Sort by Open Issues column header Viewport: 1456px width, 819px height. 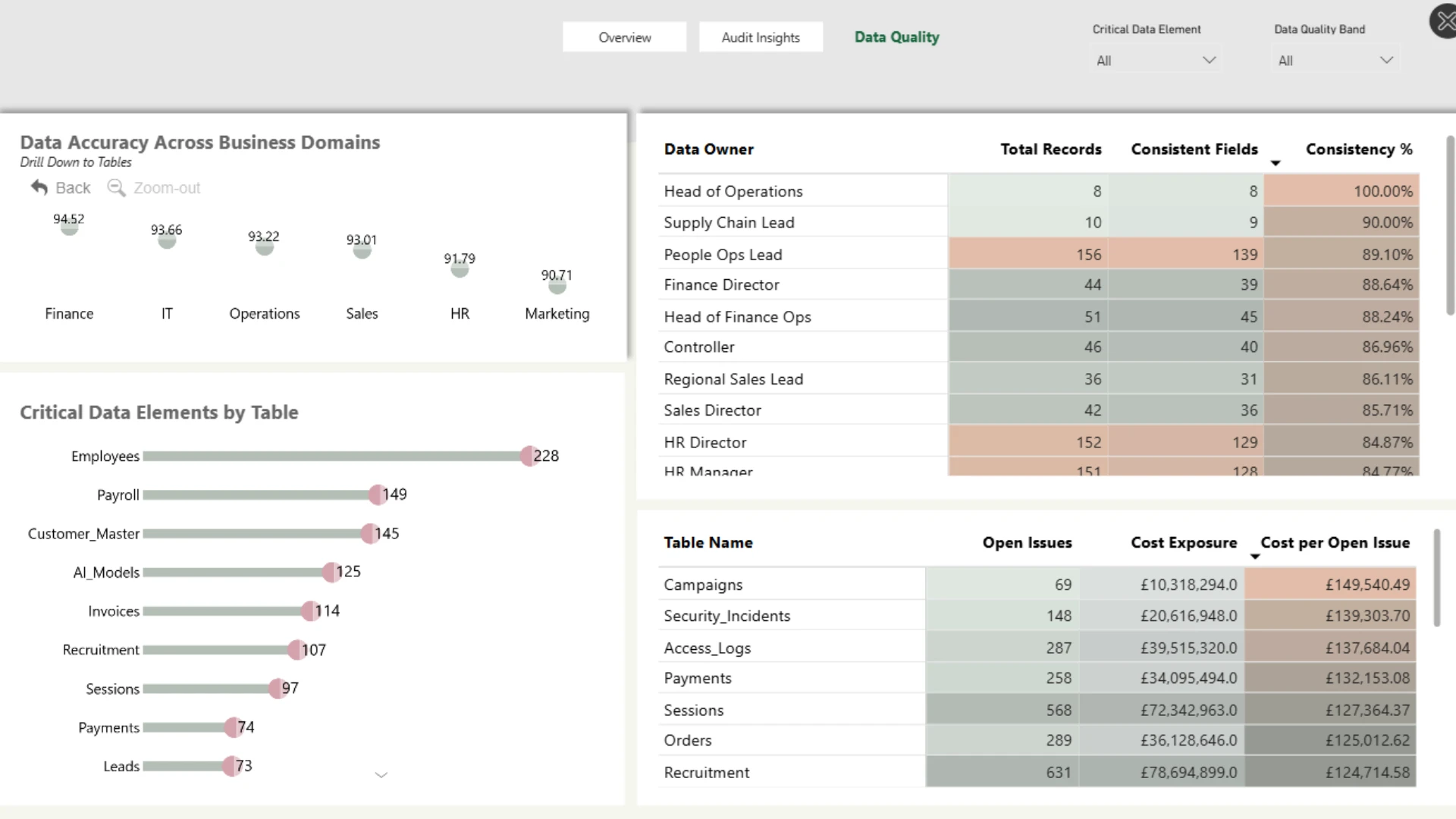click(1027, 543)
